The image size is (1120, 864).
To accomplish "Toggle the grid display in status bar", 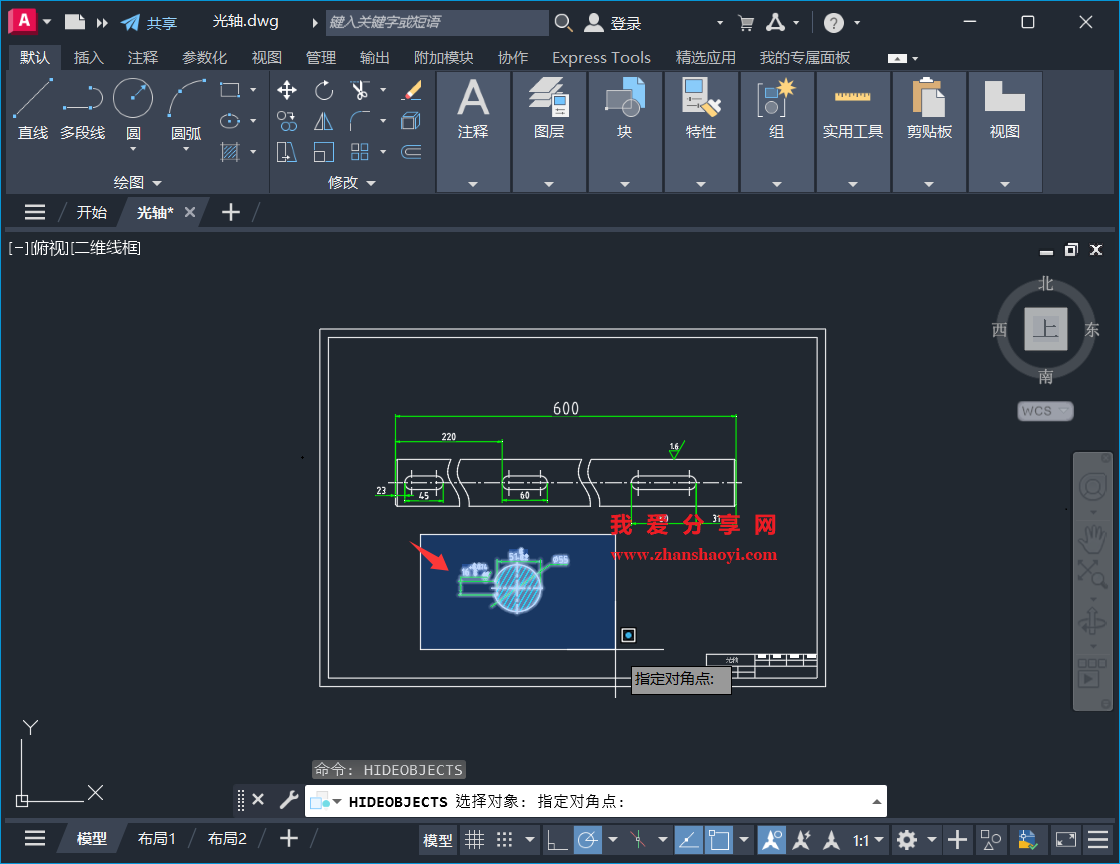I will pos(474,840).
